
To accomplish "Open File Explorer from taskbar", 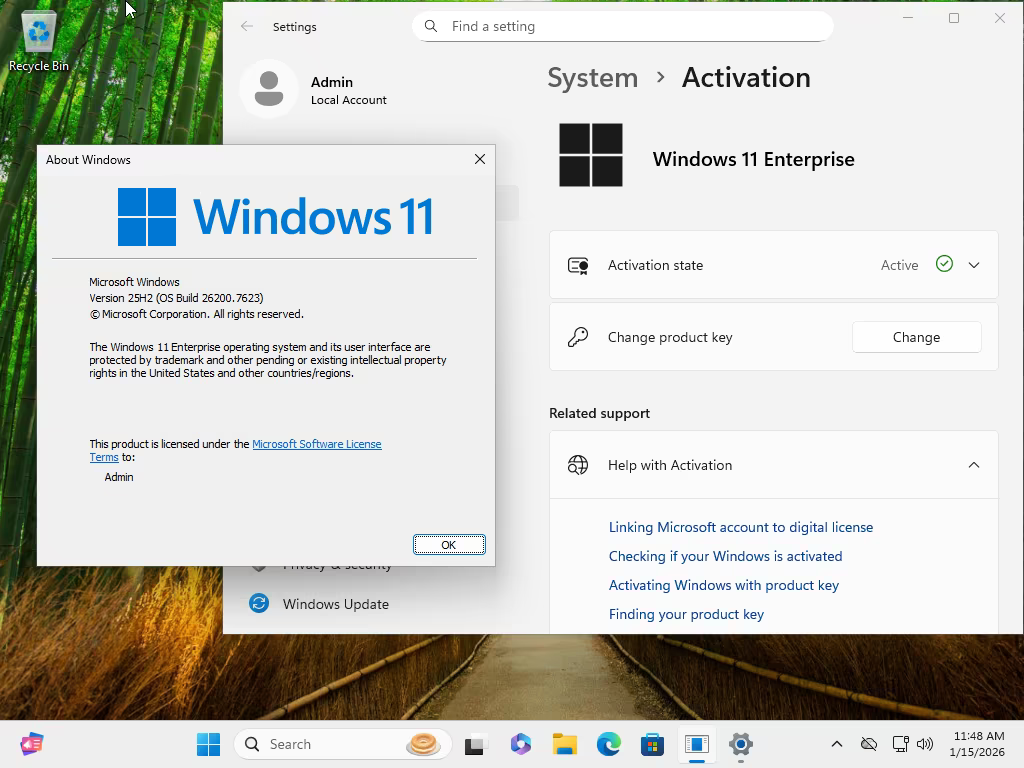I will pos(565,744).
